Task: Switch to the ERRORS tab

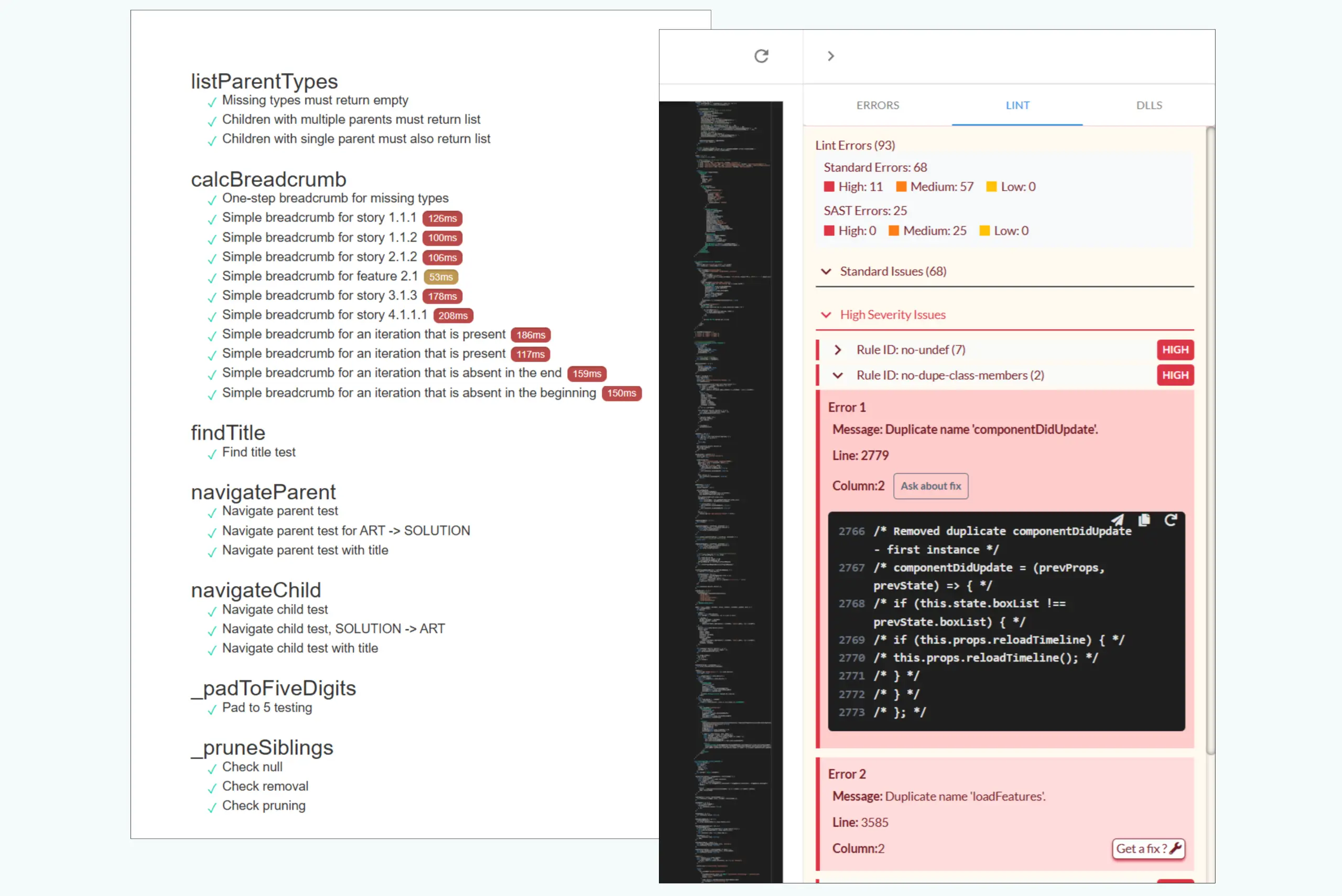Action: (877, 105)
